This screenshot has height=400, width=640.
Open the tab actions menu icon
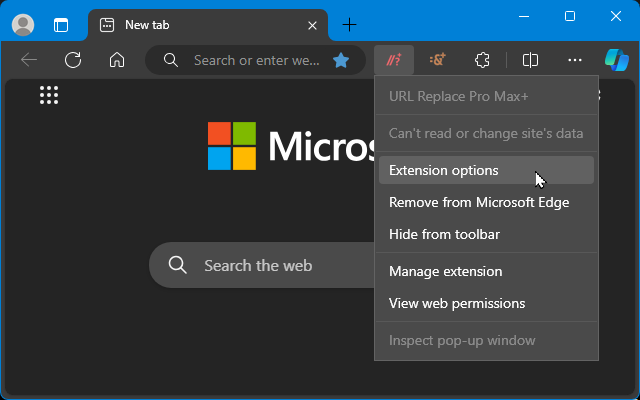click(61, 25)
